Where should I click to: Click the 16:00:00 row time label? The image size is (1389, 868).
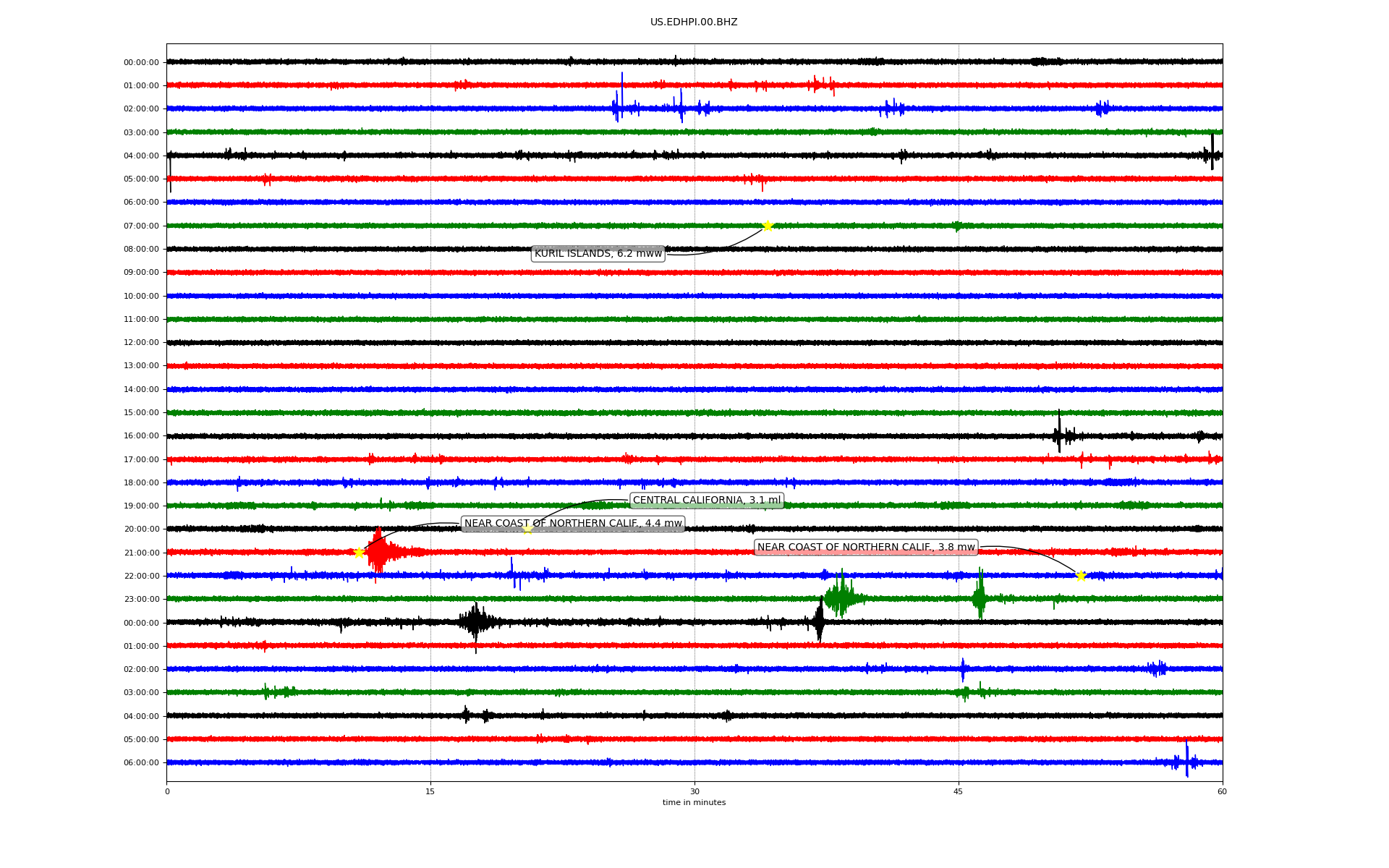click(x=141, y=436)
